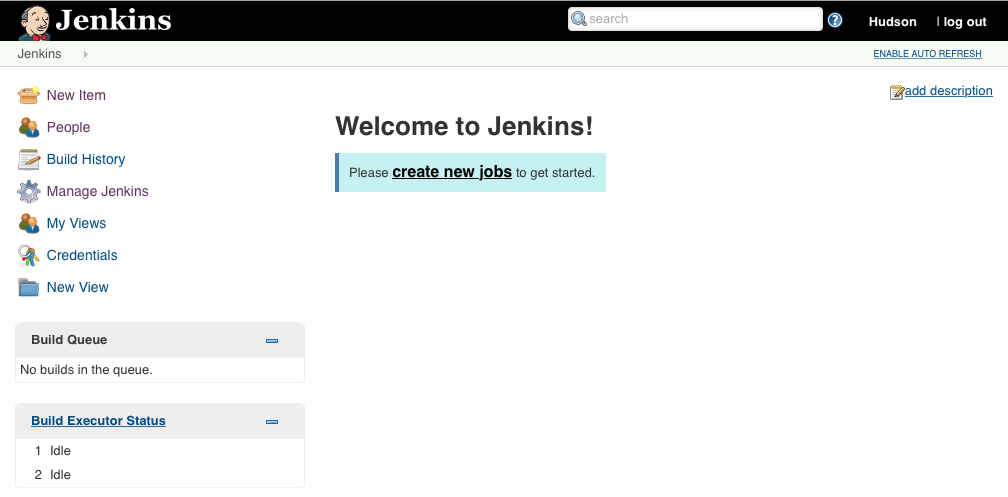Open the People link
Image resolution: width=1008 pixels, height=497 pixels.
68,127
